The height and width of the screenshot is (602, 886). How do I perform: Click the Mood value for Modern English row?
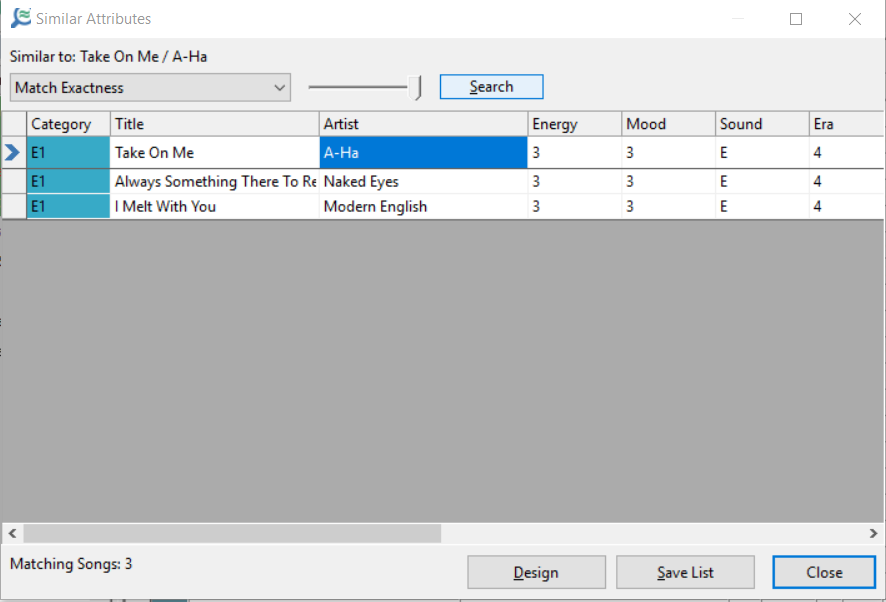[668, 206]
